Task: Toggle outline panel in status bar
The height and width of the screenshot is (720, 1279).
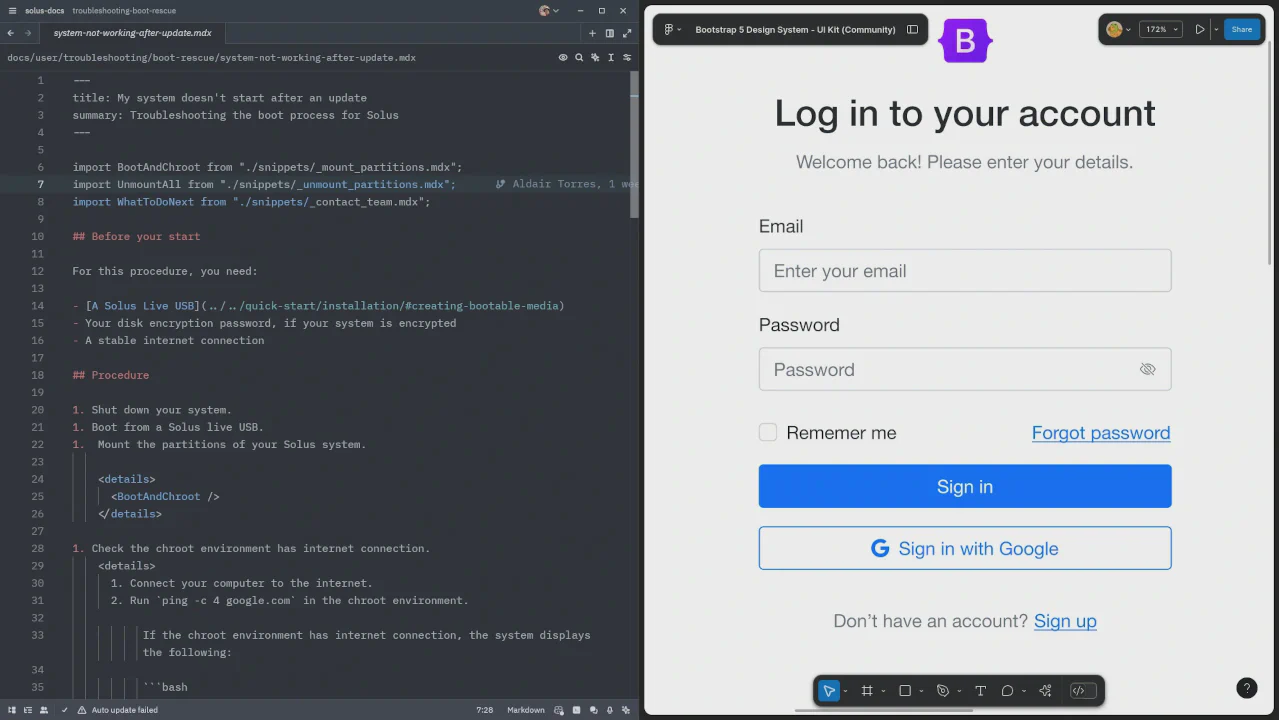Action: coord(28,710)
